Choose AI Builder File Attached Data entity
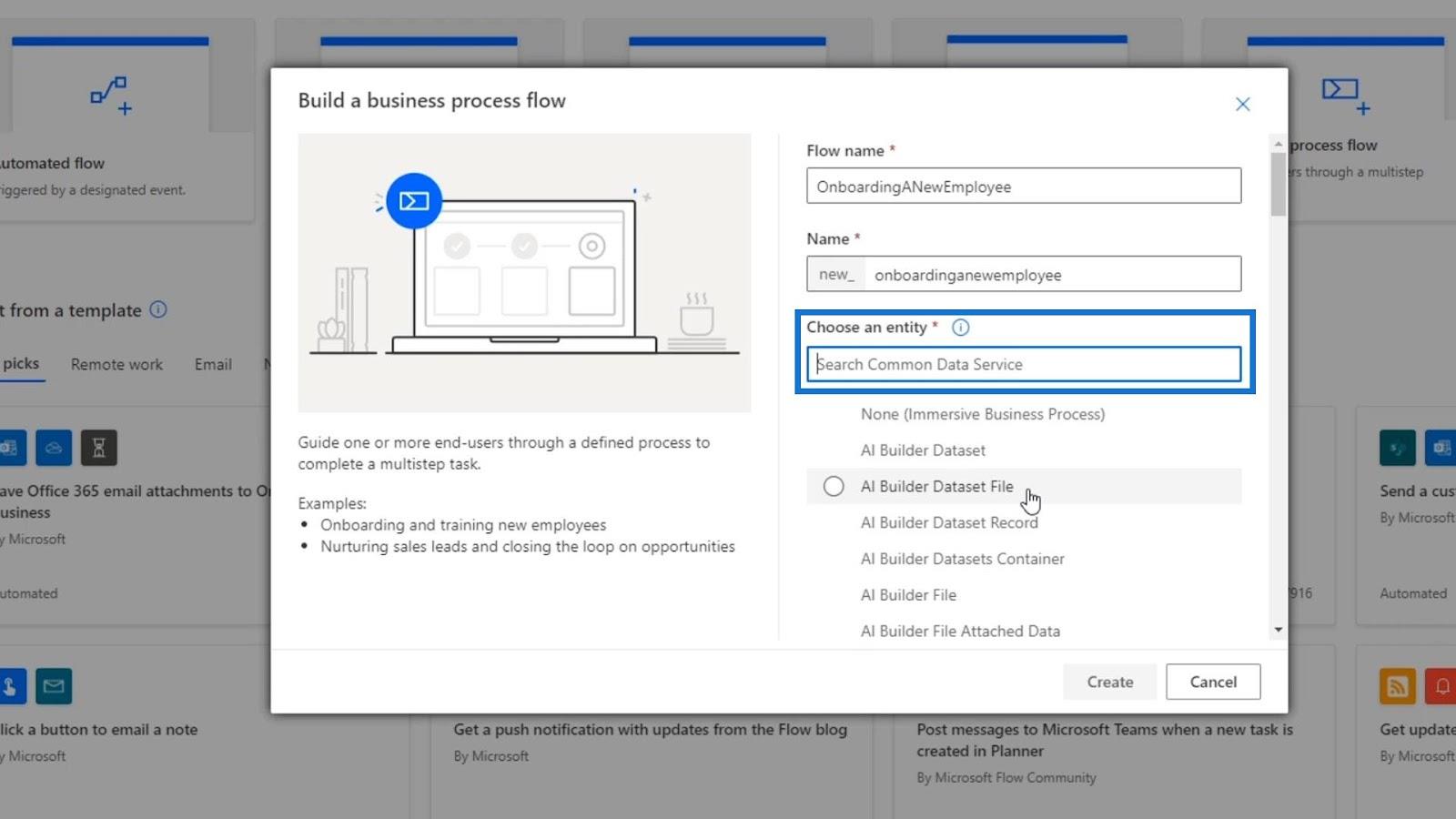Screen dimensions: 1456x819 [960, 631]
